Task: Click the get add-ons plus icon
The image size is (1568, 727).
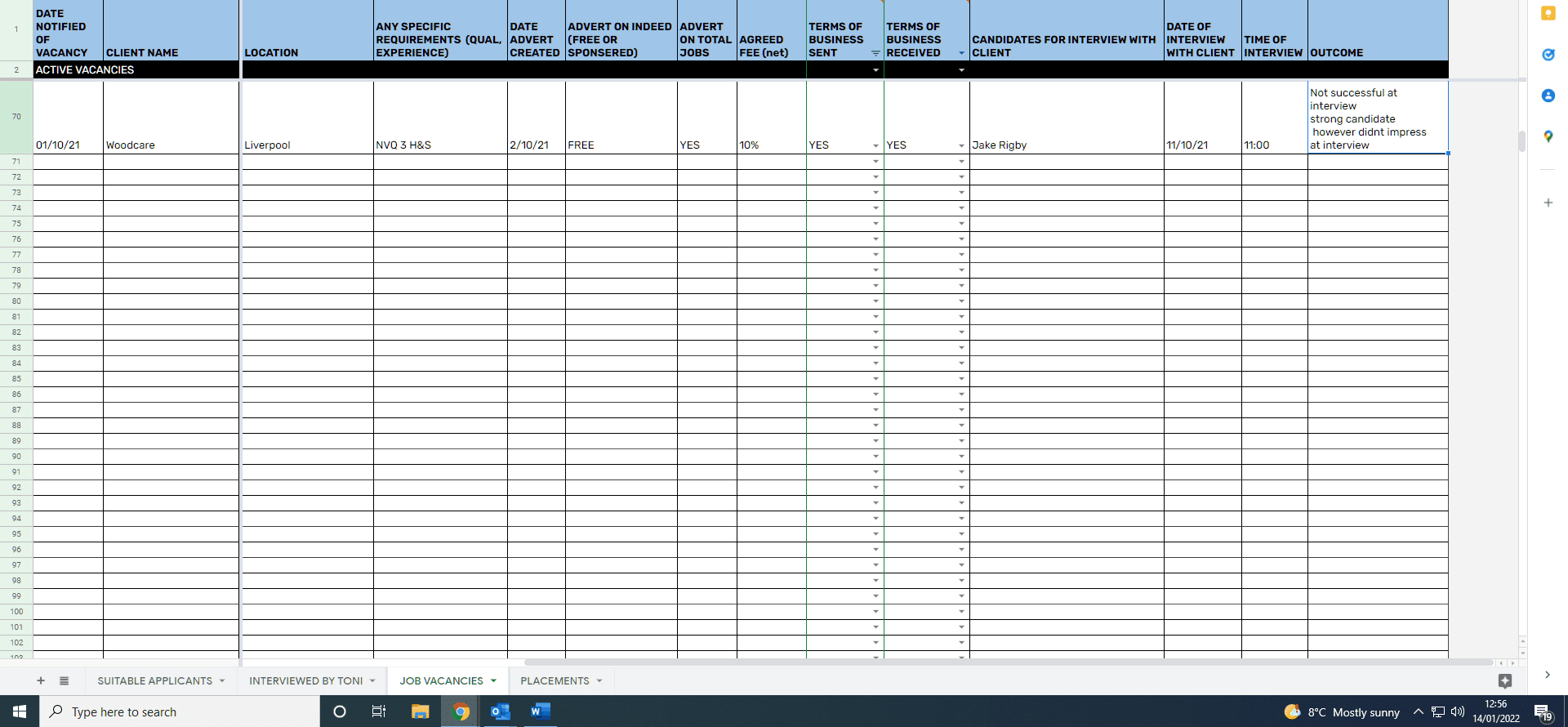Action: 1548,203
